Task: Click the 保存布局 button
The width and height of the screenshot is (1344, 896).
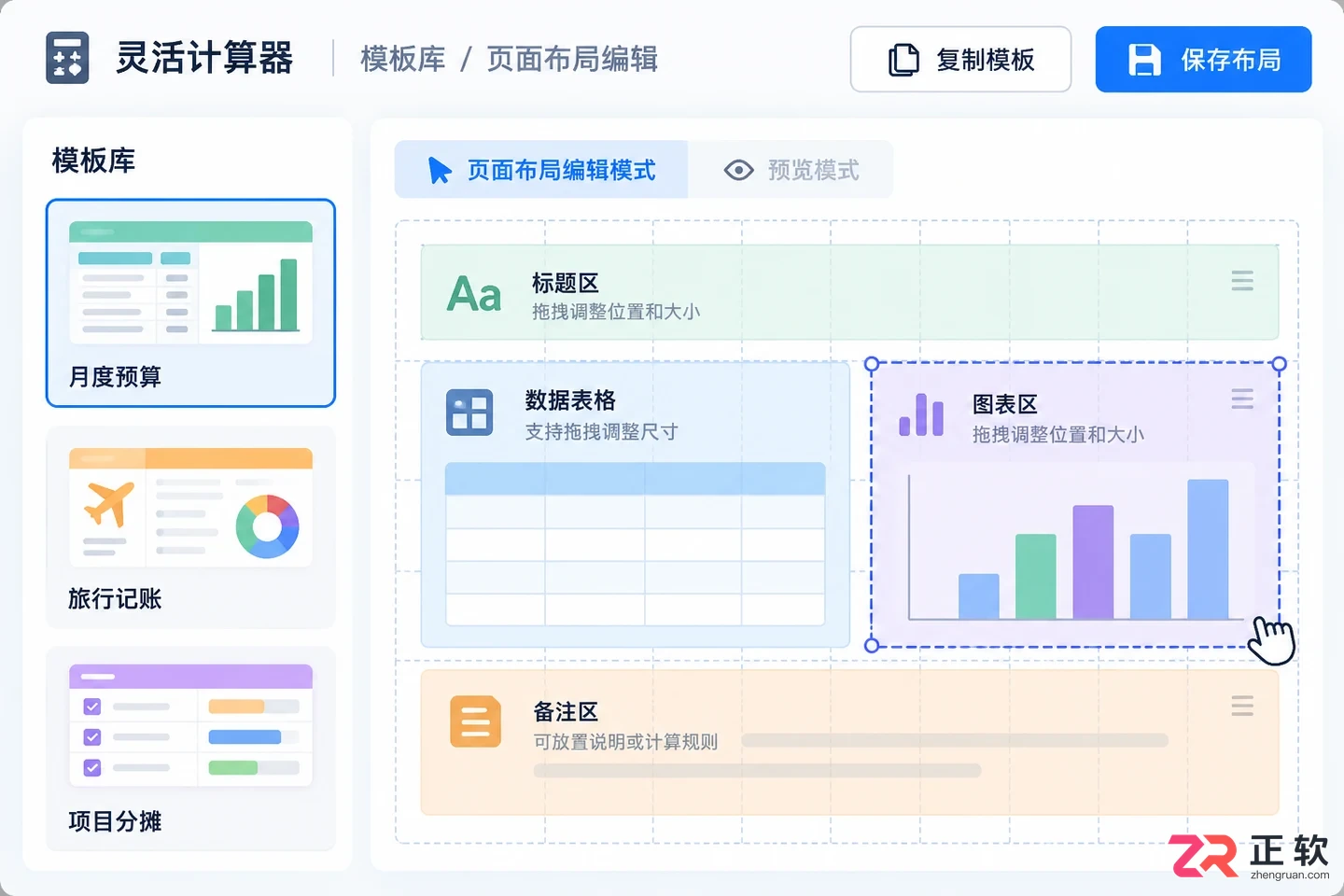Action: [x=1203, y=60]
